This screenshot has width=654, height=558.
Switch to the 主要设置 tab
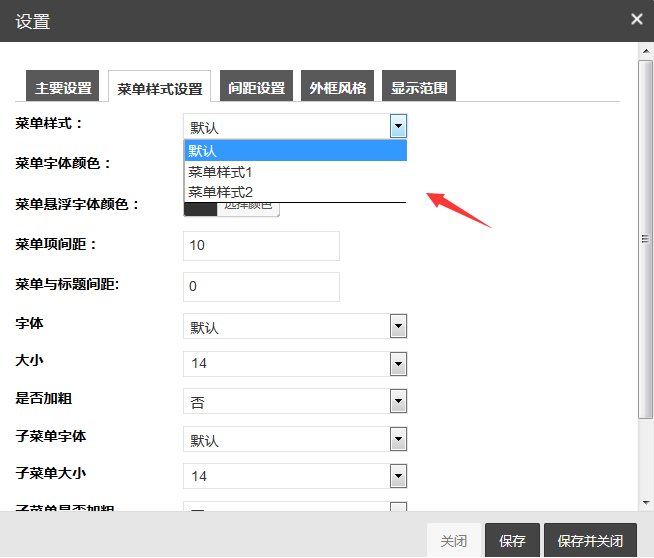pyautogui.click(x=63, y=86)
